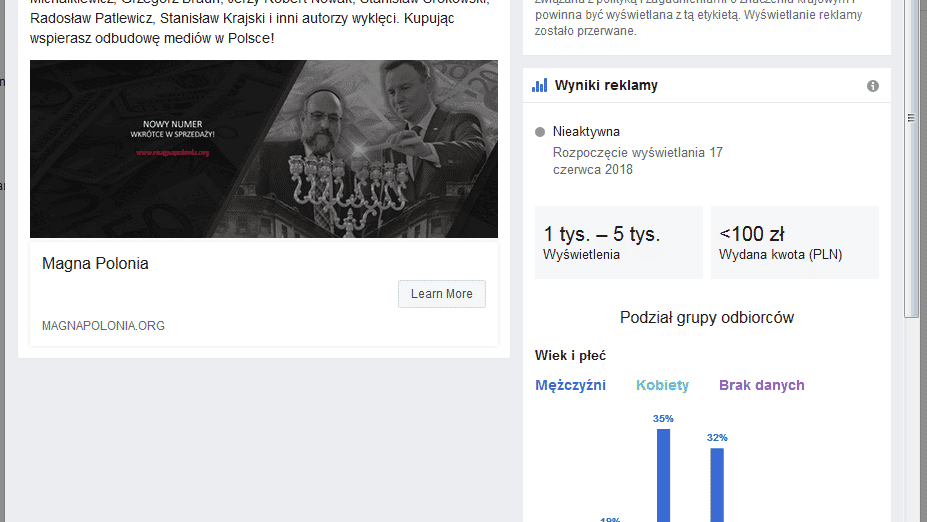Select the Kobiety legend label
The height and width of the screenshot is (522, 927).
662,385
